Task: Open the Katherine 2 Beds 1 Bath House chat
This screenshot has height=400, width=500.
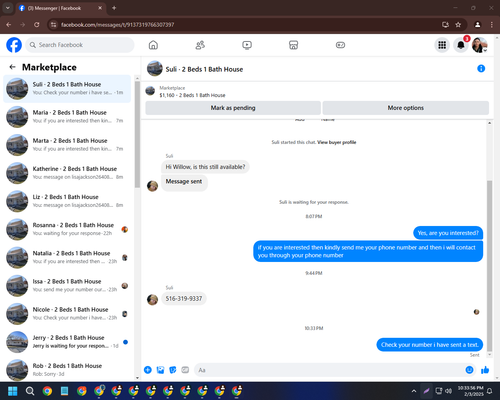Action: point(67,173)
